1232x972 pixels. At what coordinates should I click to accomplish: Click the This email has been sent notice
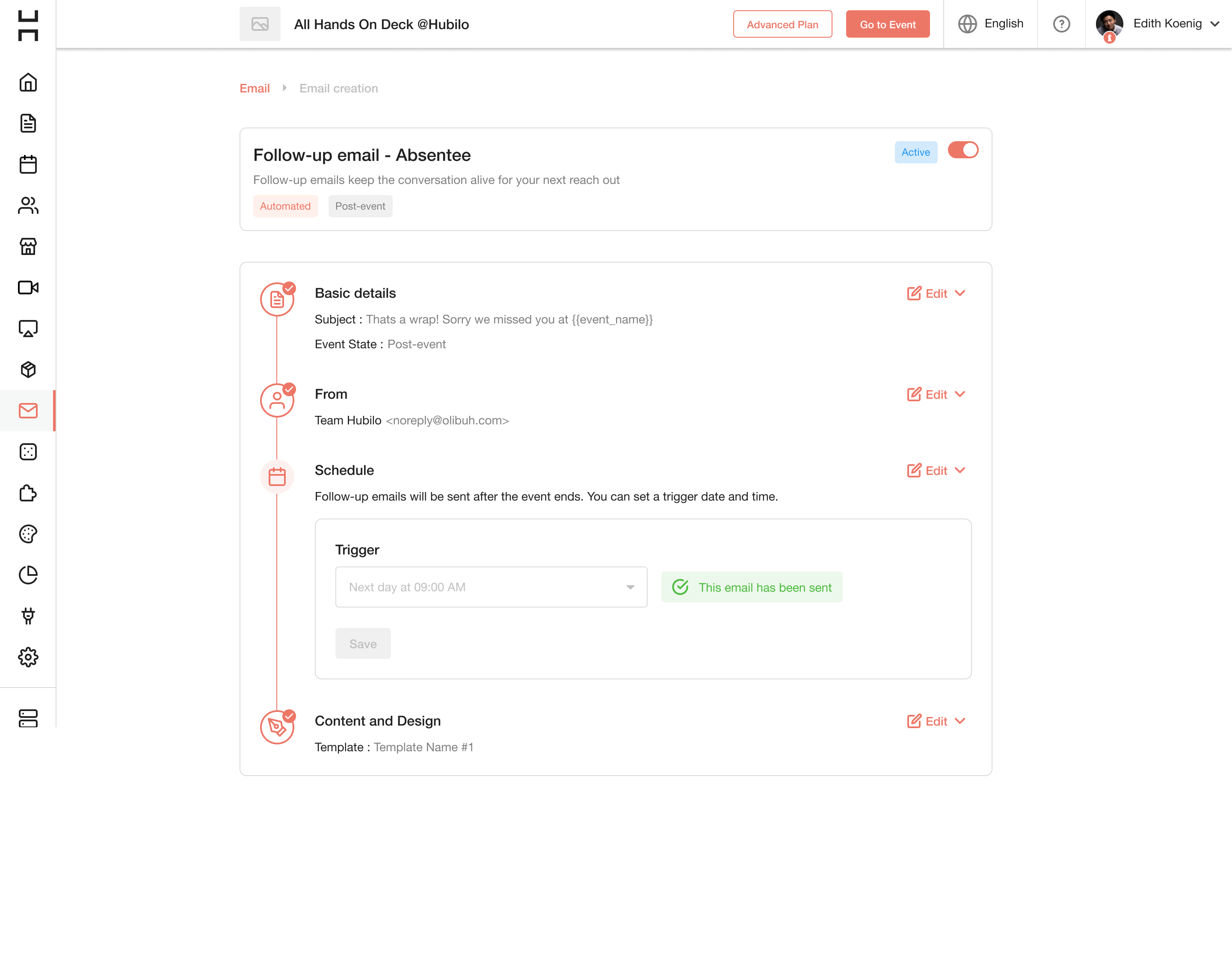[752, 587]
